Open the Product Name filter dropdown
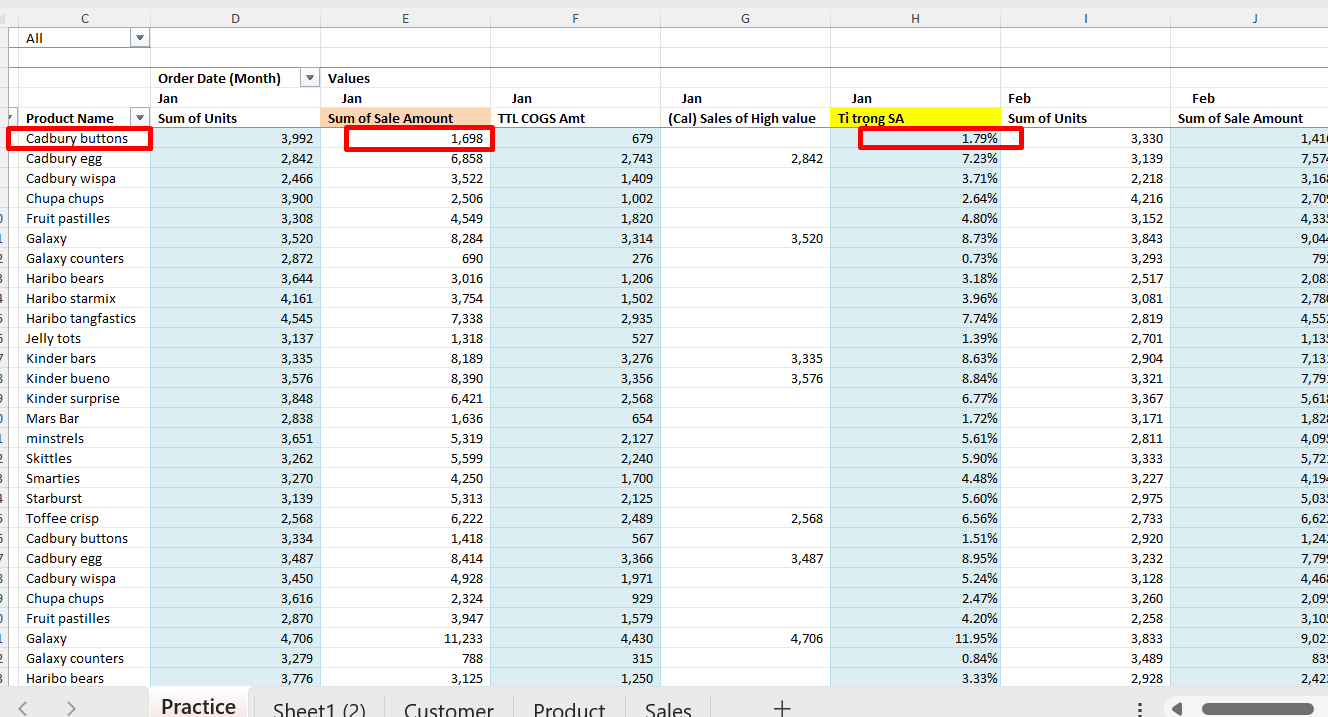The height and width of the screenshot is (717, 1328). (140, 118)
